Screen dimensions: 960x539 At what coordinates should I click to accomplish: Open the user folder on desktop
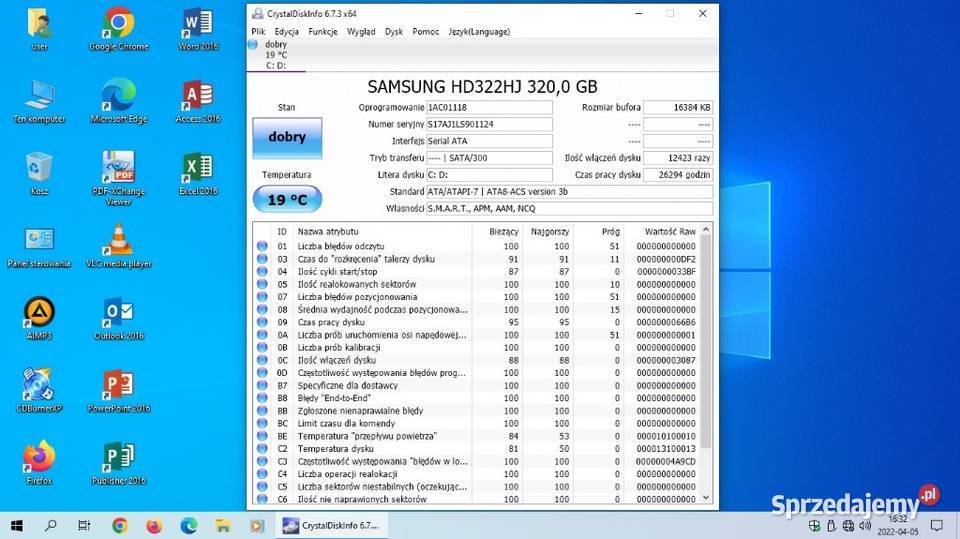tap(39, 28)
